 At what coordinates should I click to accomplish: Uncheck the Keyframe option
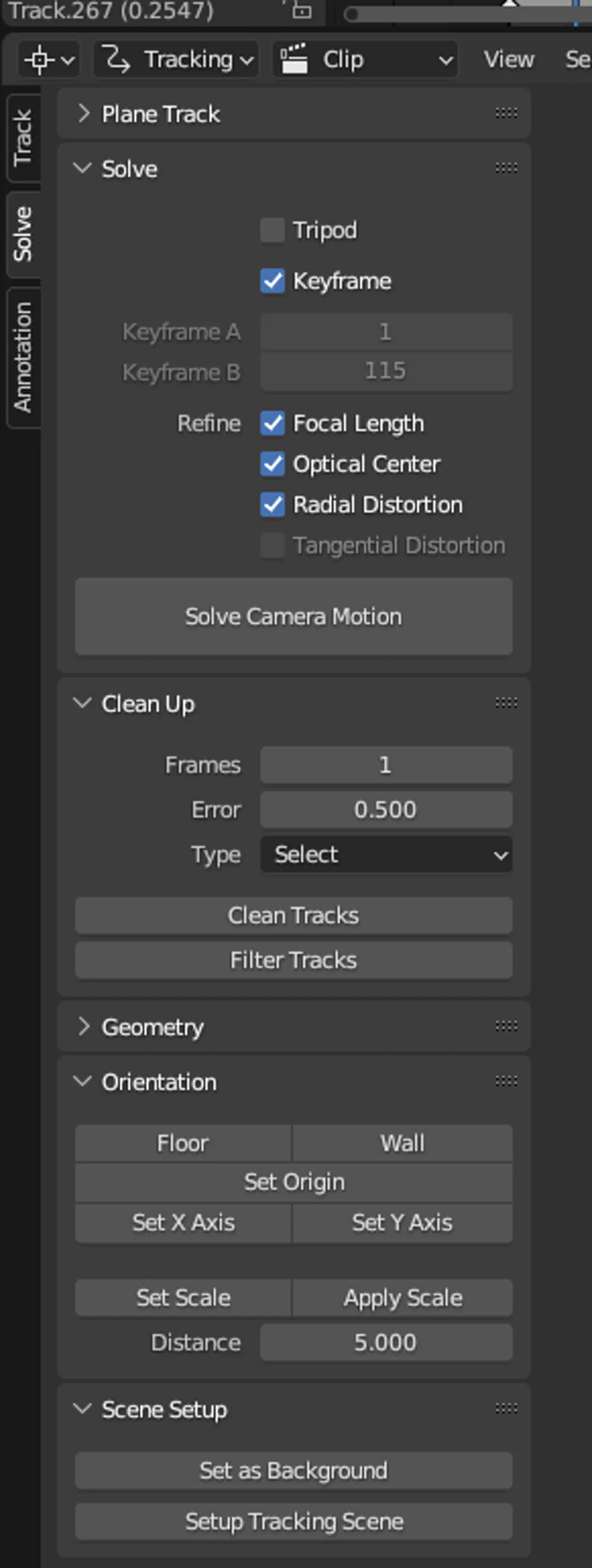272,281
